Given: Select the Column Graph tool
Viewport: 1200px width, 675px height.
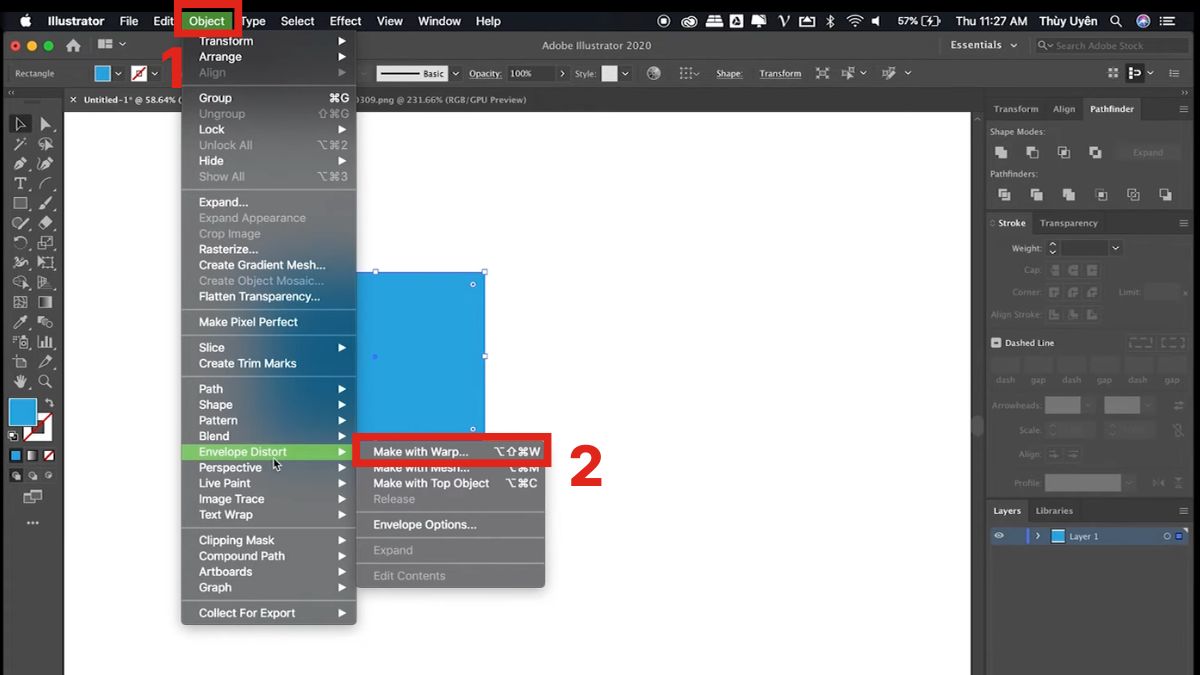Looking at the screenshot, I should 46,342.
